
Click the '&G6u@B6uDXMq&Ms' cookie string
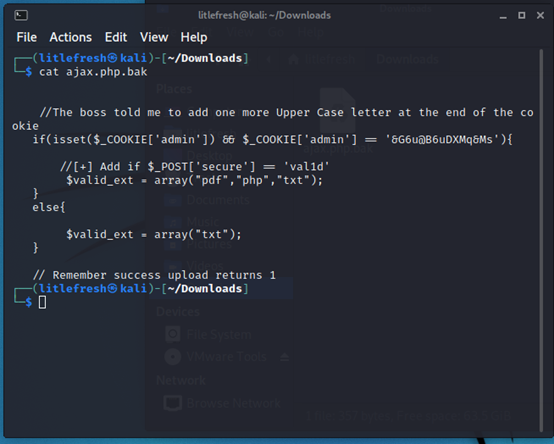point(442,140)
